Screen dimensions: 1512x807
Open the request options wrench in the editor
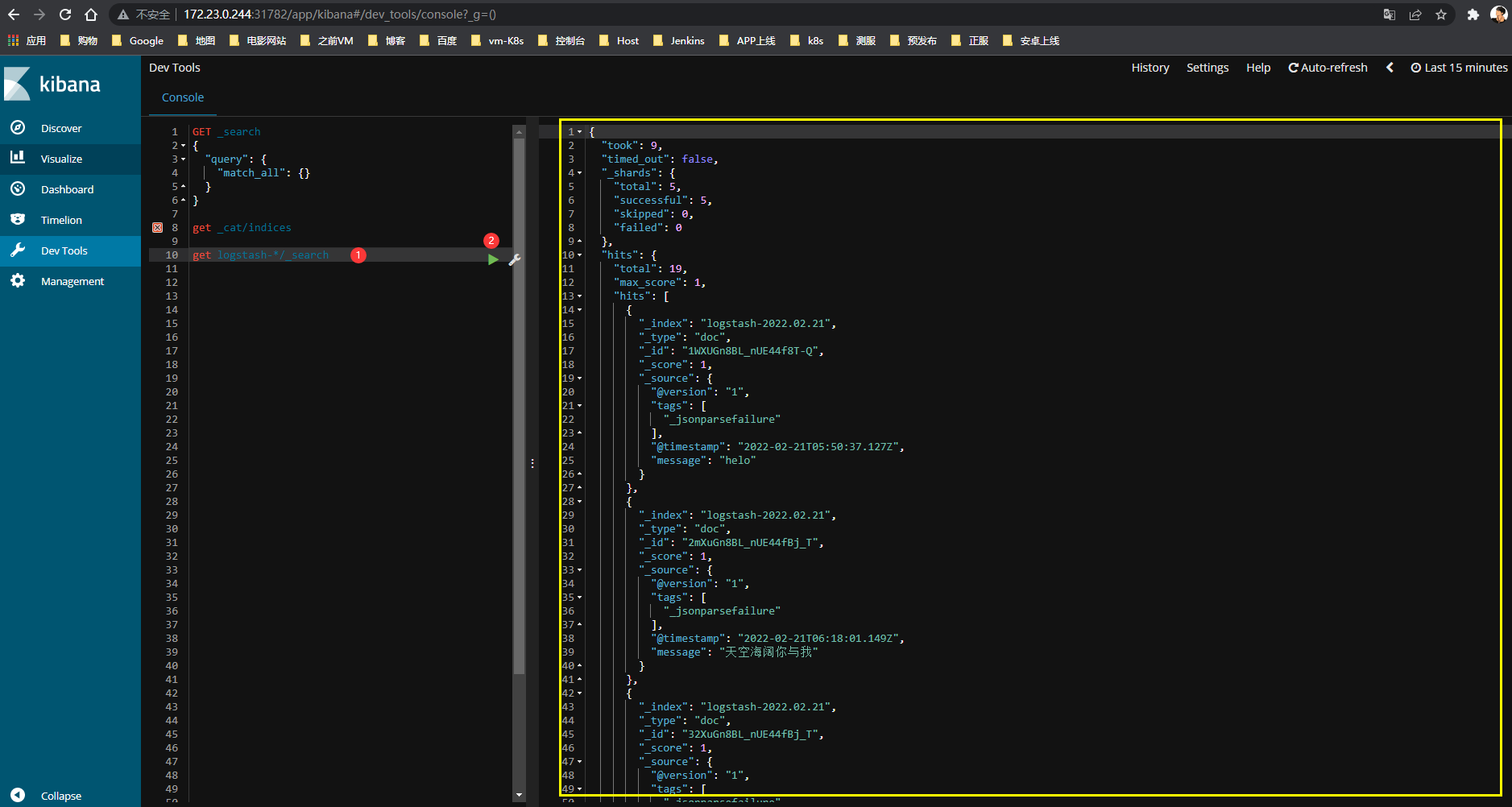[x=515, y=259]
